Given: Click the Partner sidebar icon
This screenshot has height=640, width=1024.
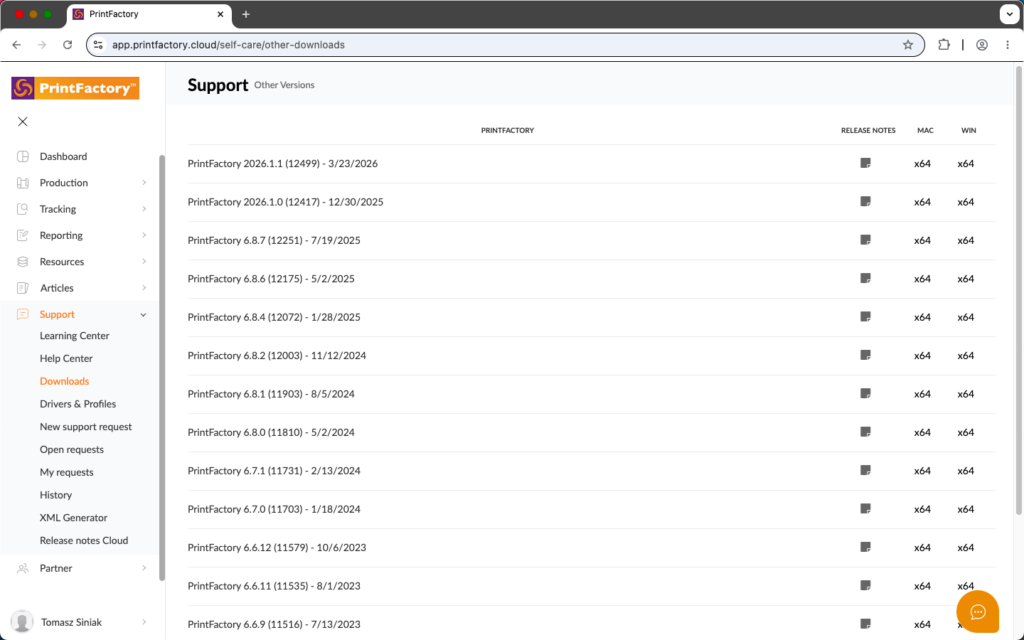Looking at the screenshot, I should (x=23, y=568).
